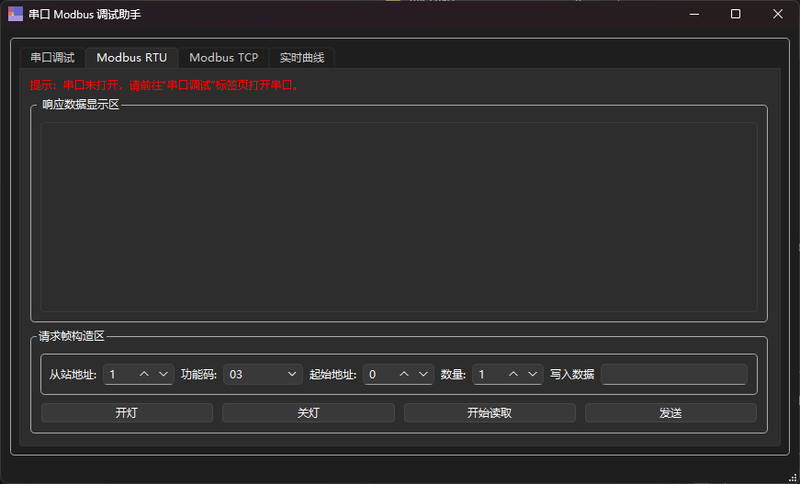800x484 pixels.
Task: Click the 响应数据显示区 group title
Action: coord(81,105)
